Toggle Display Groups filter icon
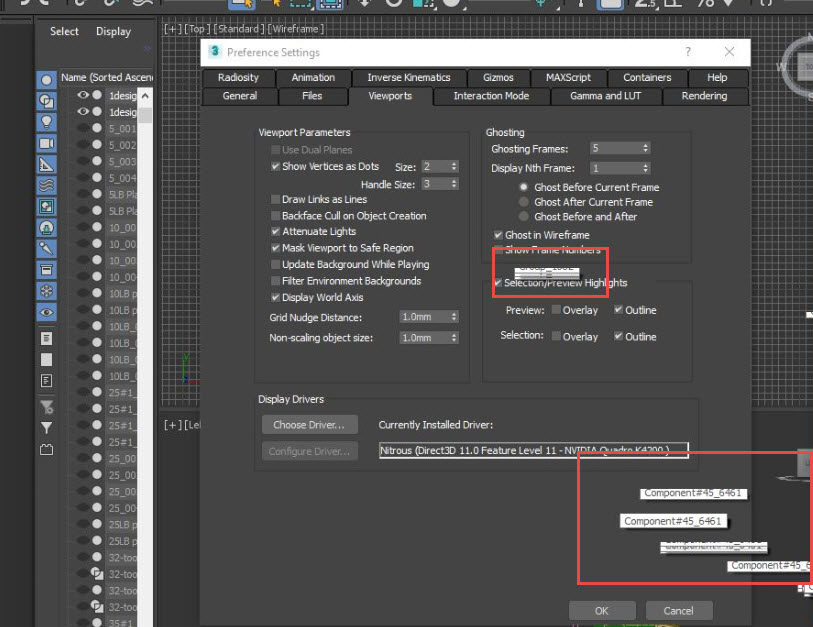This screenshot has height=627, width=813. coord(46,206)
